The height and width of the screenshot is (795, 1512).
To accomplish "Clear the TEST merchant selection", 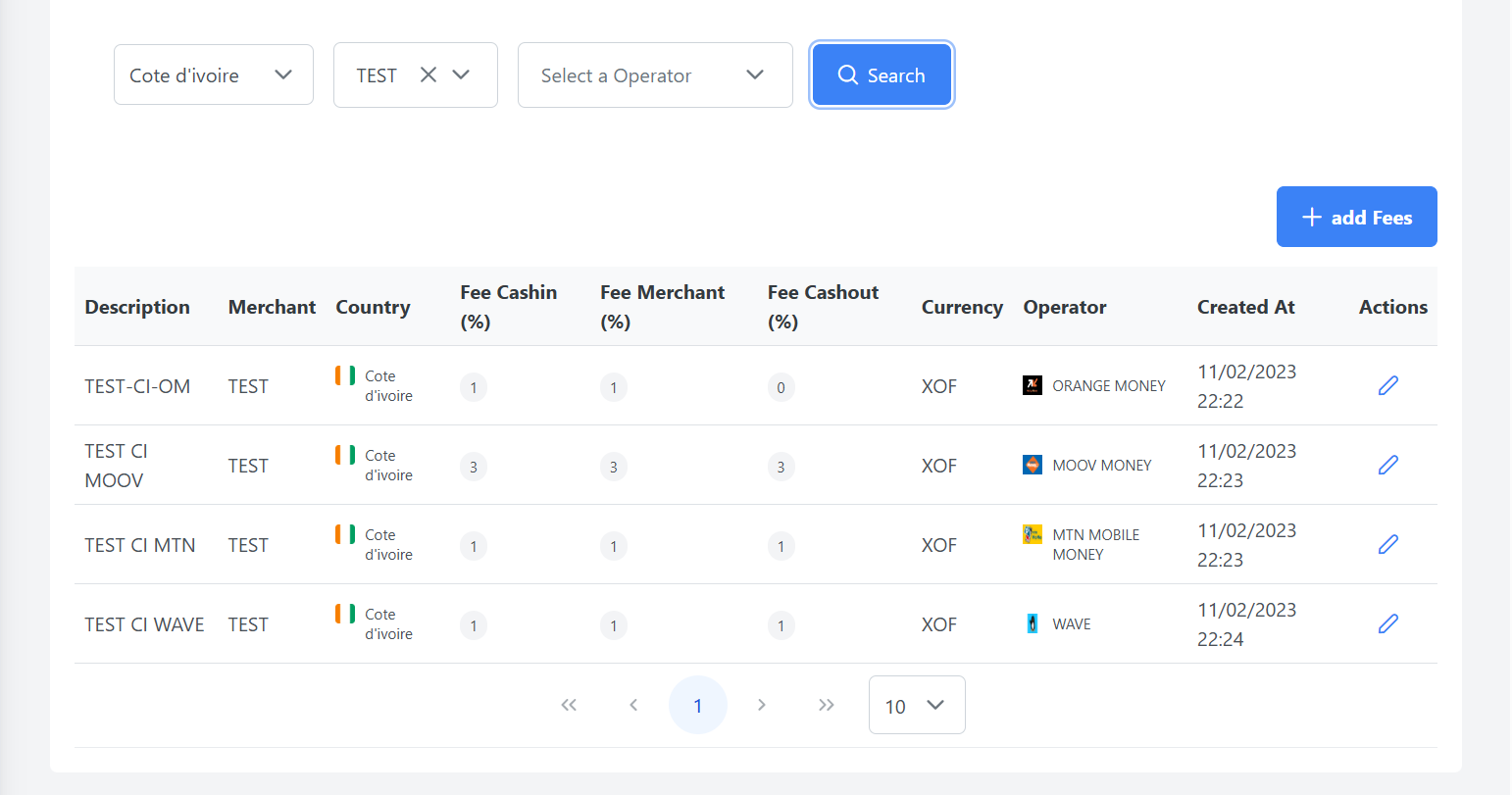I will (x=428, y=75).
